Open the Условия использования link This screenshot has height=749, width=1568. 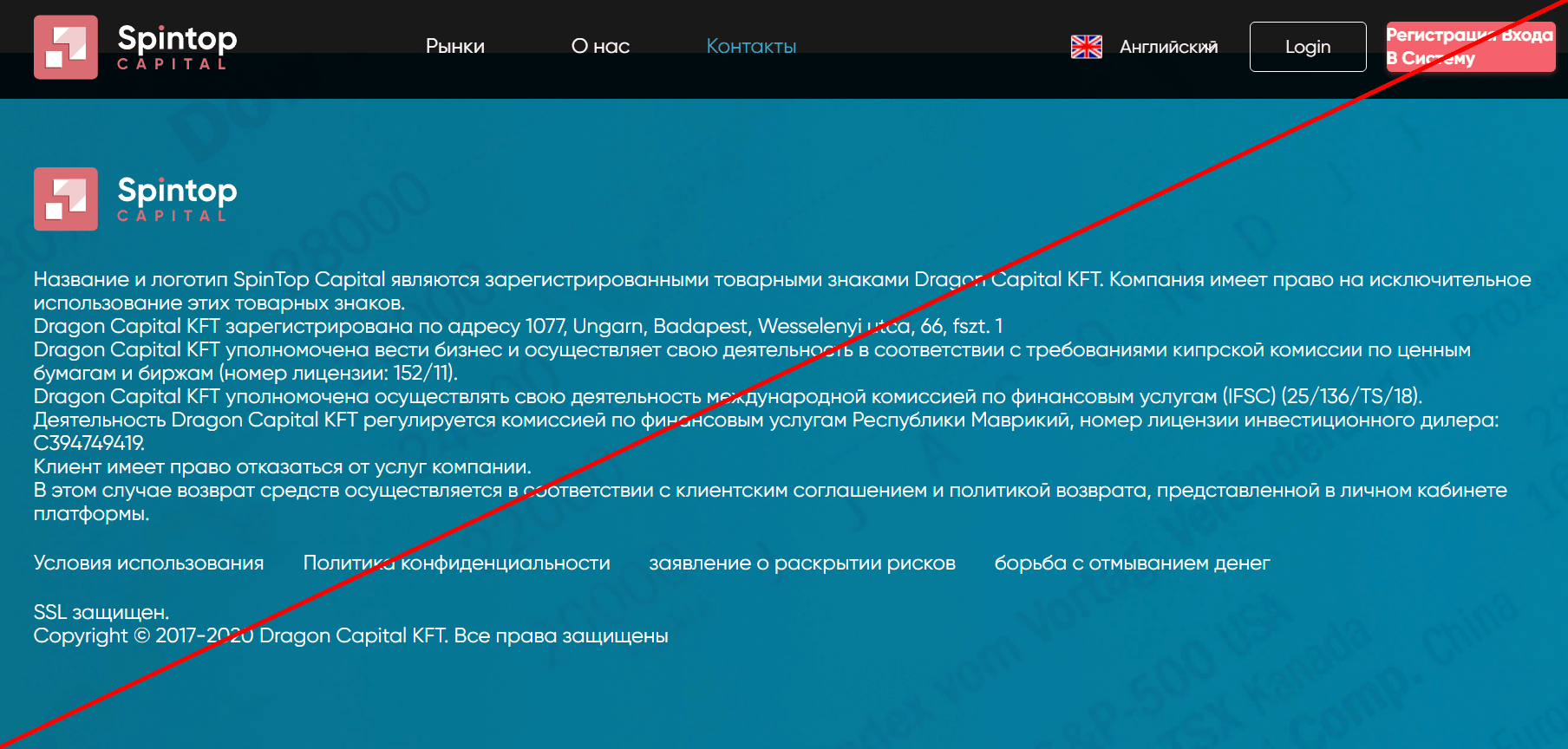click(x=148, y=563)
